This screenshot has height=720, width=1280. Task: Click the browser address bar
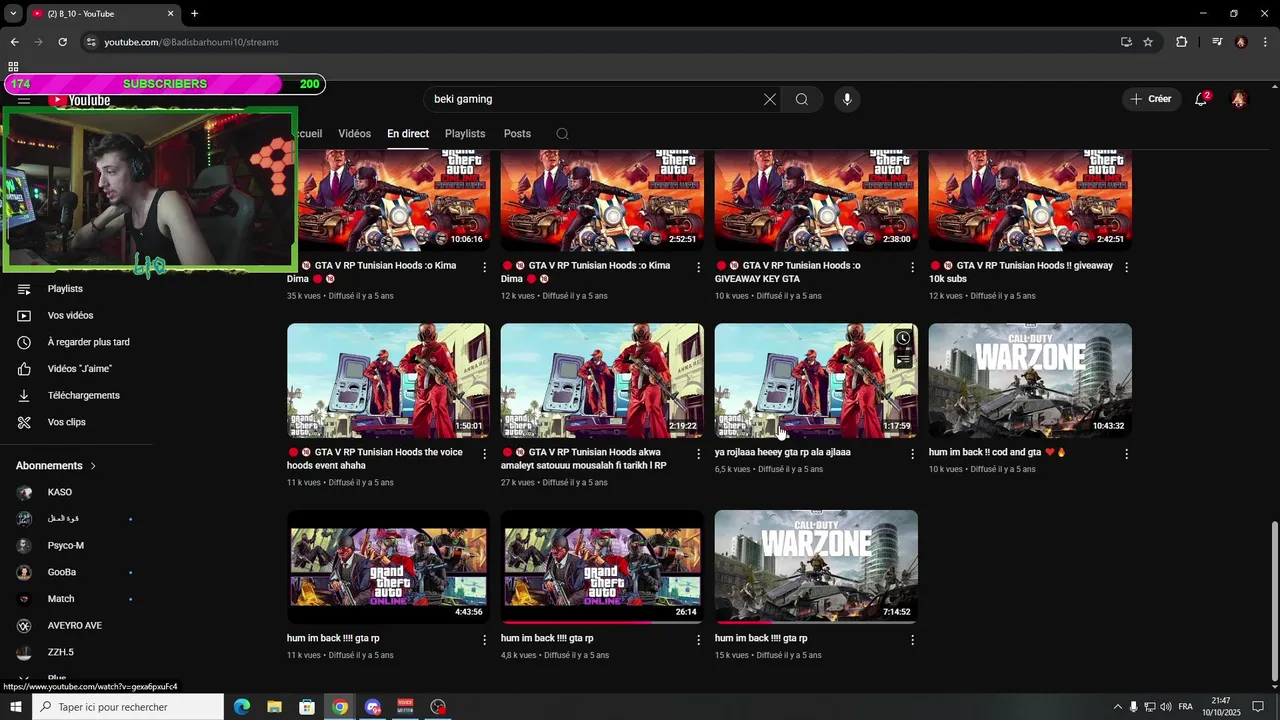click(x=600, y=42)
